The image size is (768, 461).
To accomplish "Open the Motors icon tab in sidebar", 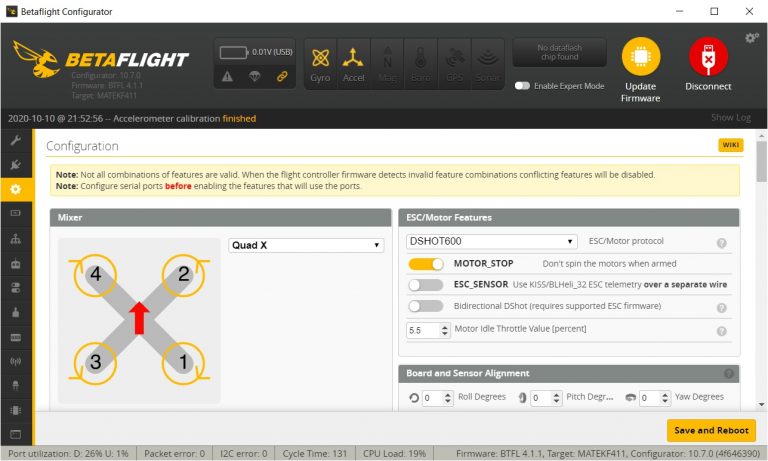I will (x=16, y=313).
